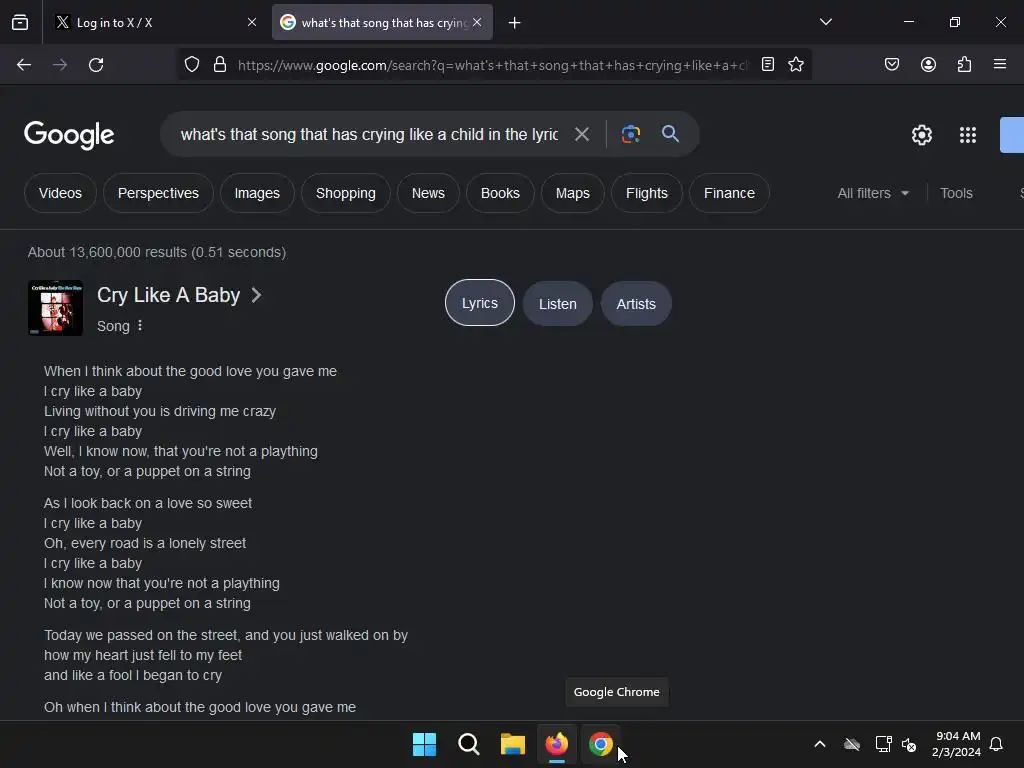Open Firefox application hamburger menu

(x=1000, y=65)
